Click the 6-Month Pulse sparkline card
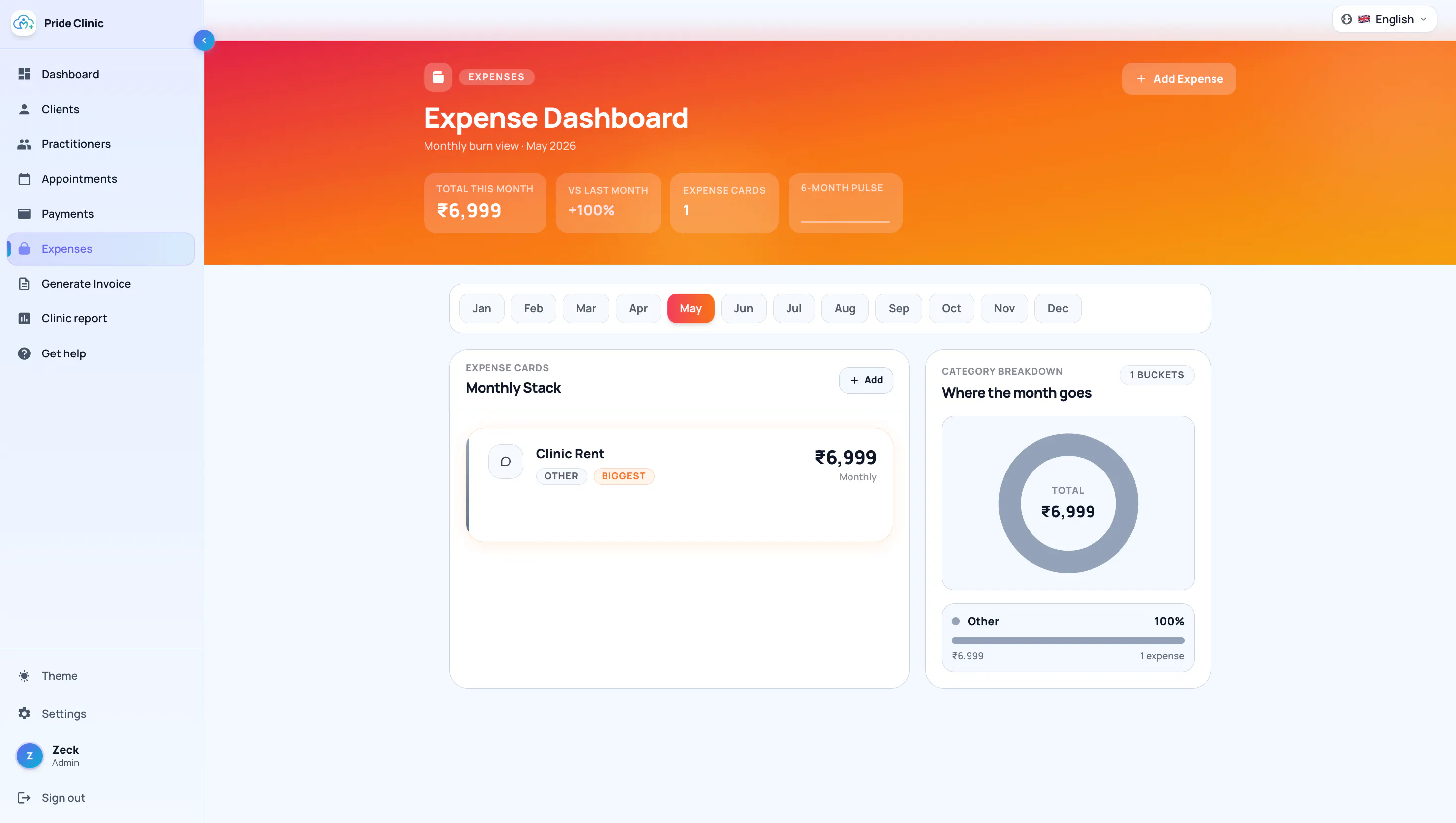This screenshot has height=823, width=1456. [845, 202]
